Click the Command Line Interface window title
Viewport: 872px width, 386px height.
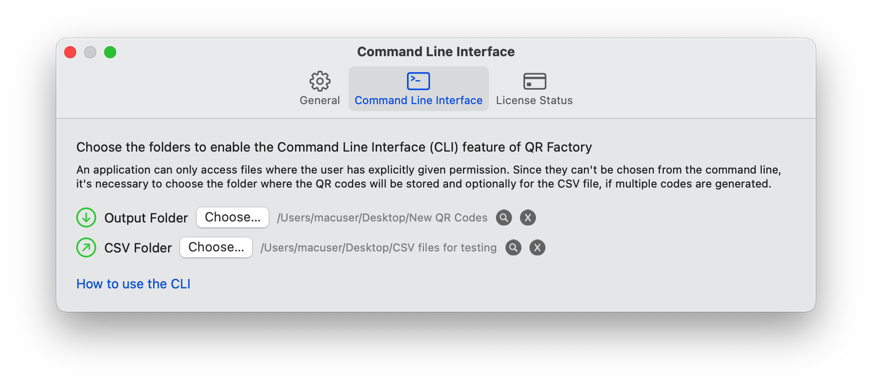coord(436,52)
